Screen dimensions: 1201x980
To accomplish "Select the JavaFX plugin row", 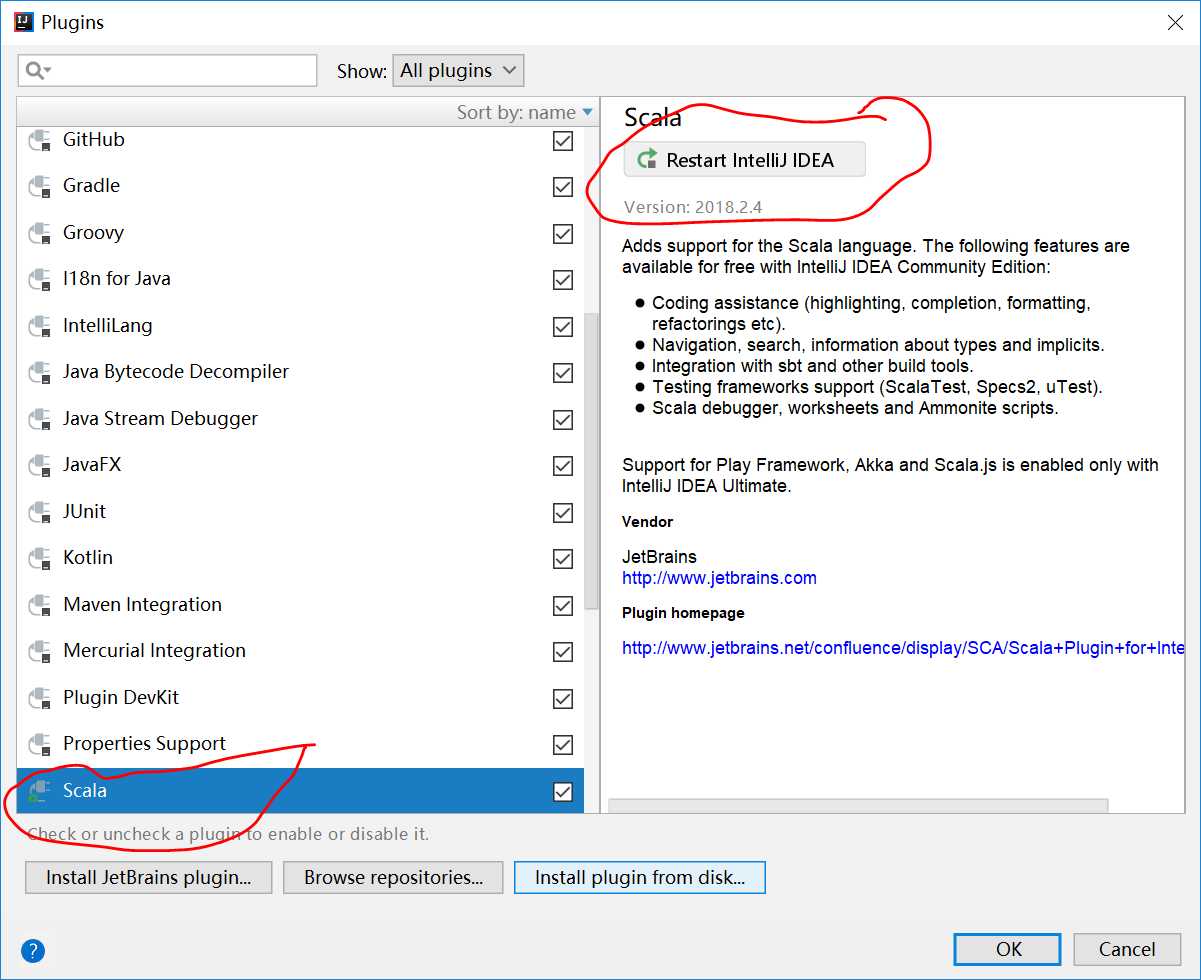I will (300, 466).
